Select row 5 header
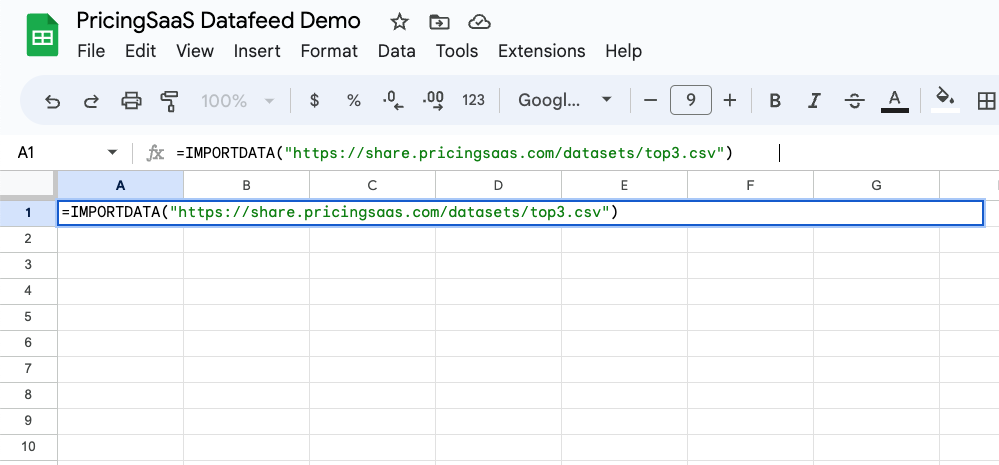 click(28, 317)
